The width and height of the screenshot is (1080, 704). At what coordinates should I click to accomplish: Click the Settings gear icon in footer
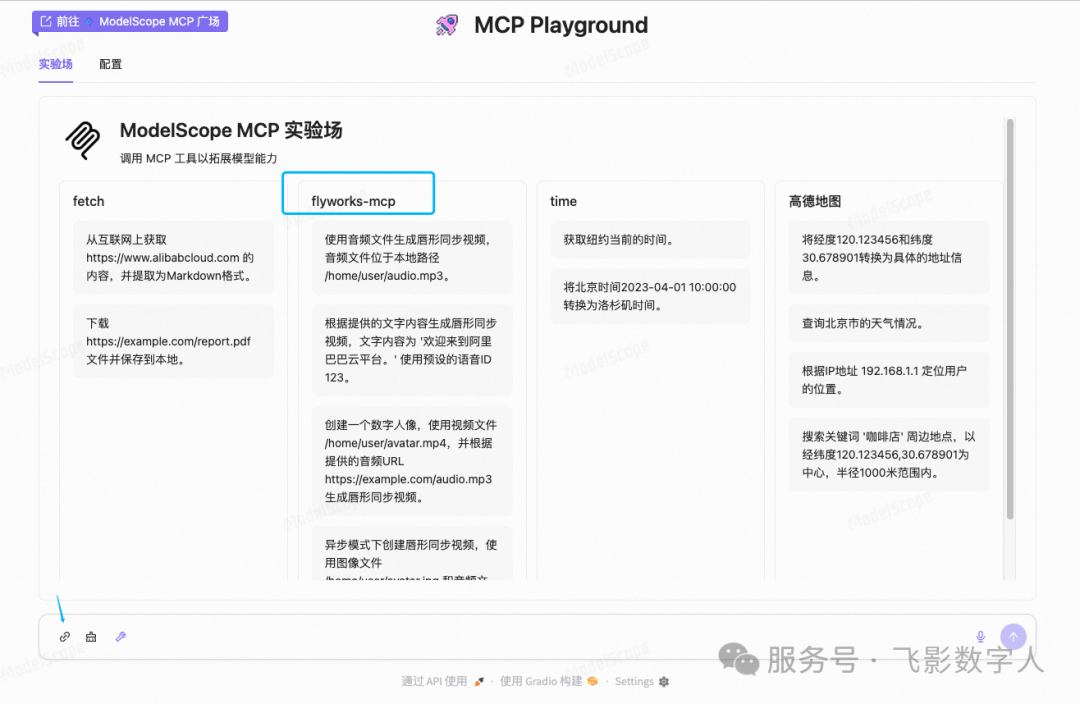[664, 681]
